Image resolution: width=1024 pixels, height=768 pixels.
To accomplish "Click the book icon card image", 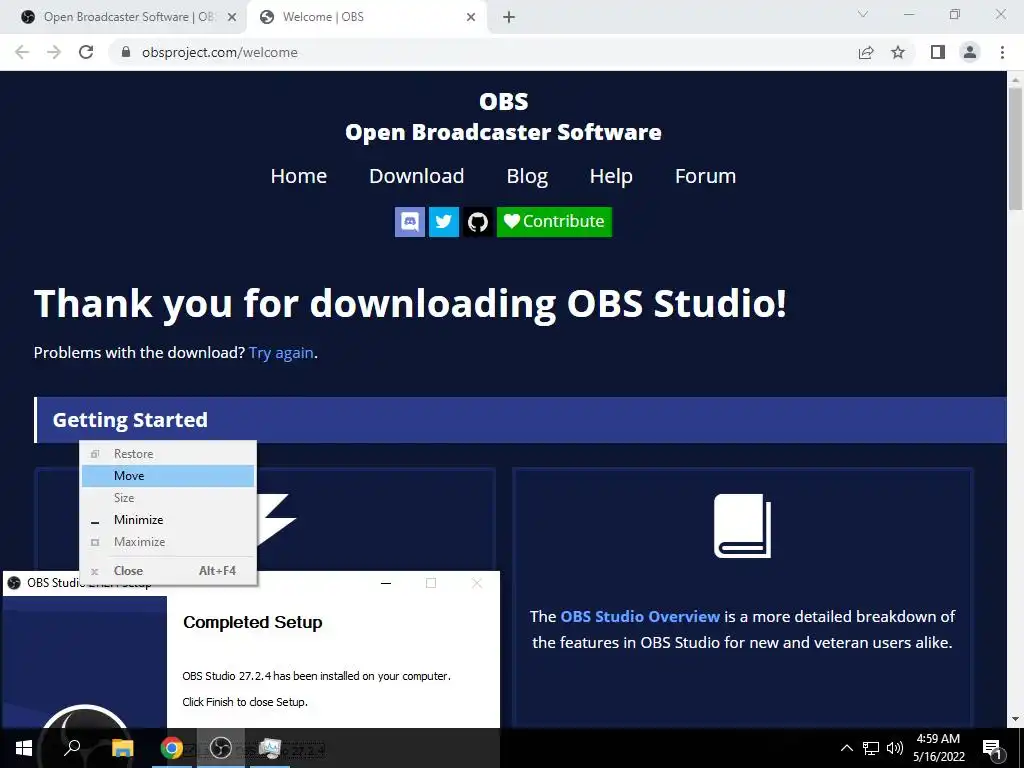I will click(x=743, y=526).
